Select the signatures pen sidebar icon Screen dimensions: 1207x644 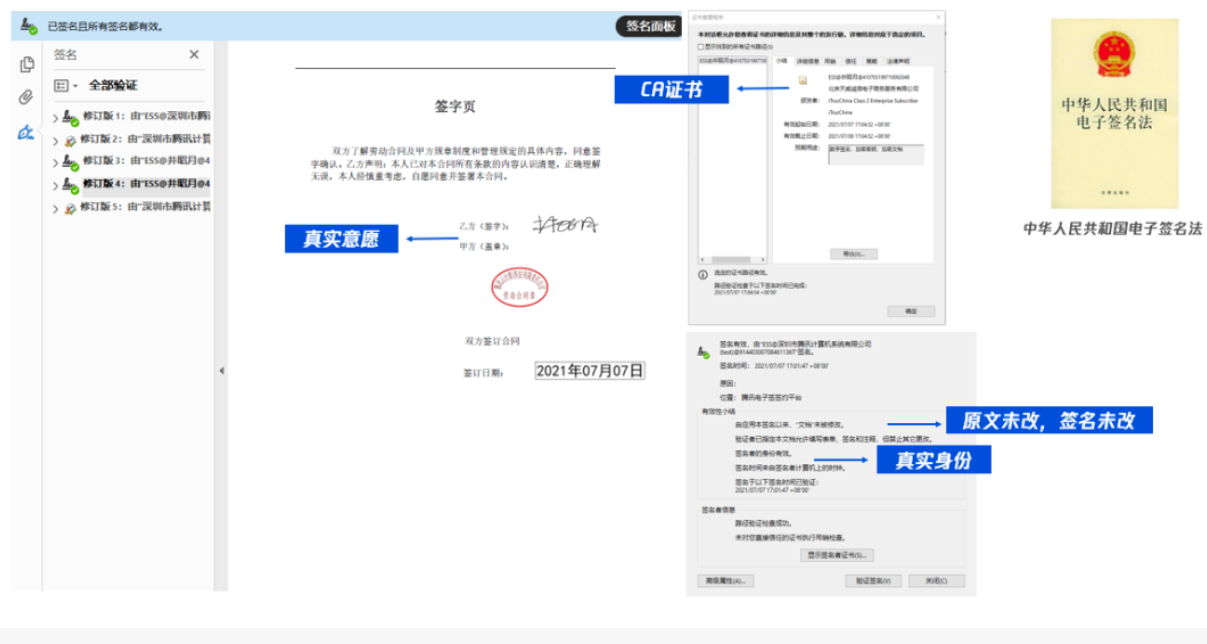click(27, 131)
